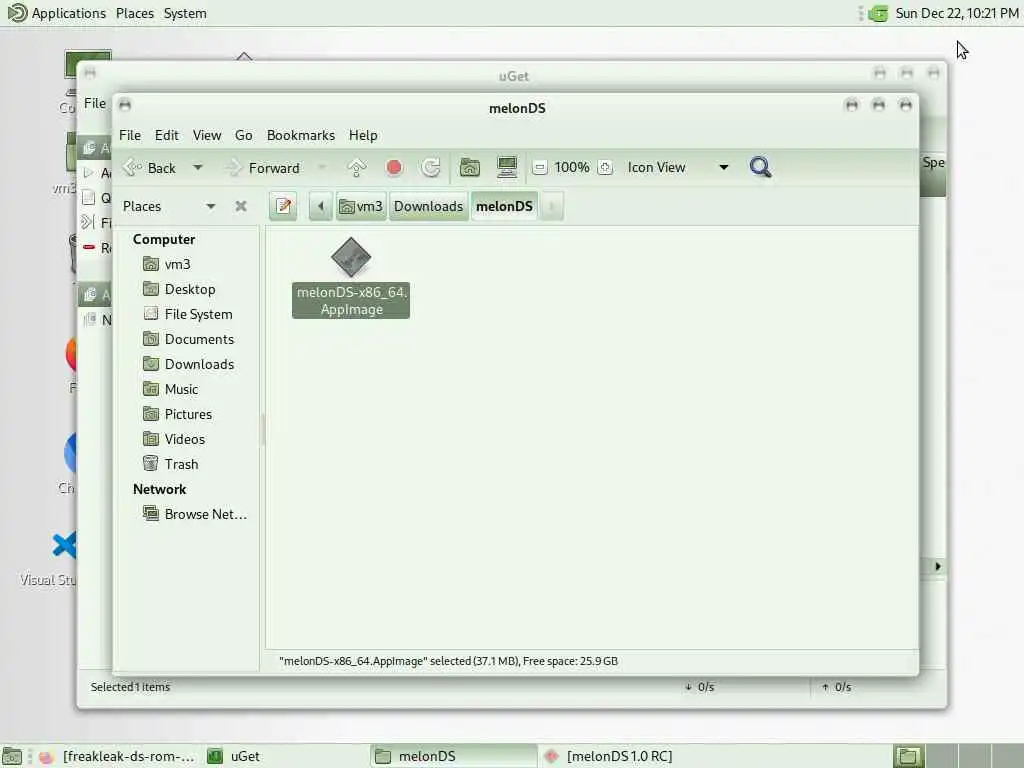Switch to the freakleak-ds-rom taskbar entry
Screen dimensions: 1024x768
pos(118,756)
